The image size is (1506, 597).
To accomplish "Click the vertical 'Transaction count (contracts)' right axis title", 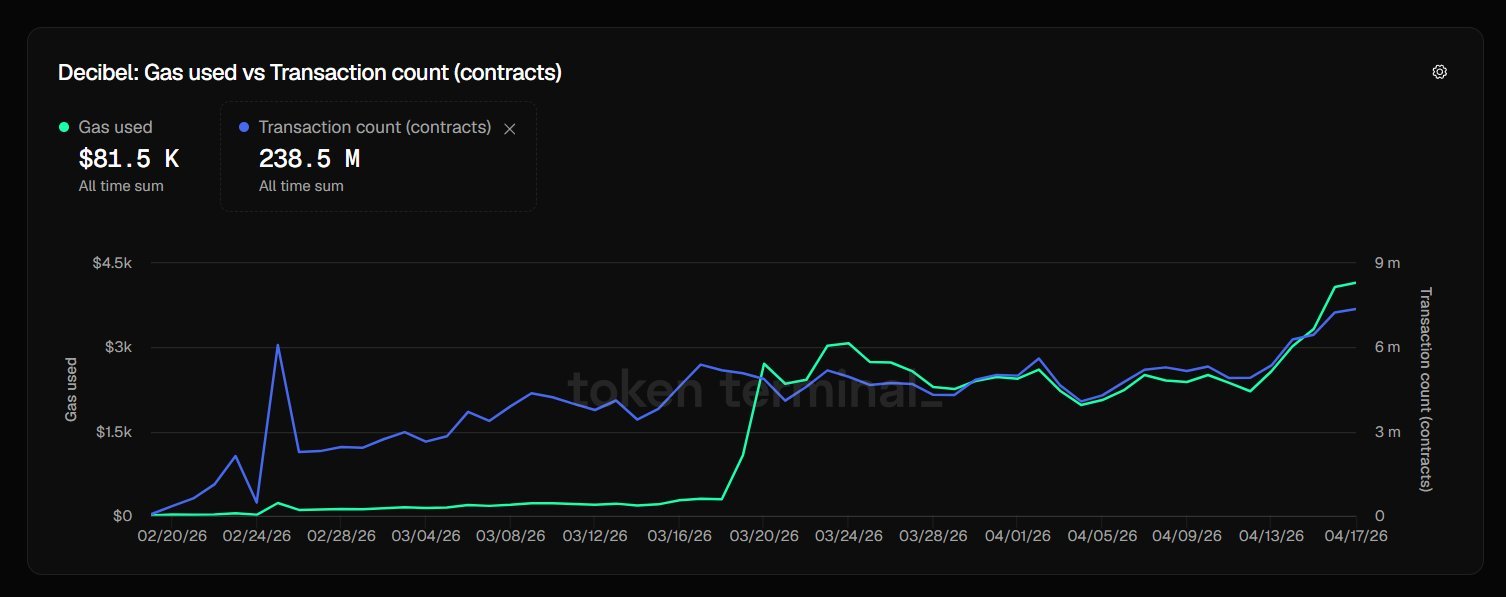I will point(1426,389).
